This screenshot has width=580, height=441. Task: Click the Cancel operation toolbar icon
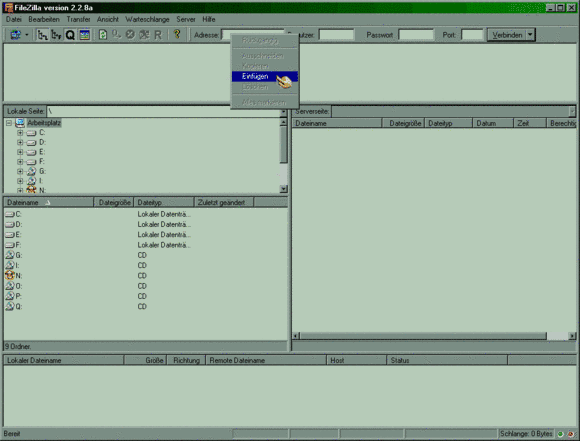(x=130, y=35)
